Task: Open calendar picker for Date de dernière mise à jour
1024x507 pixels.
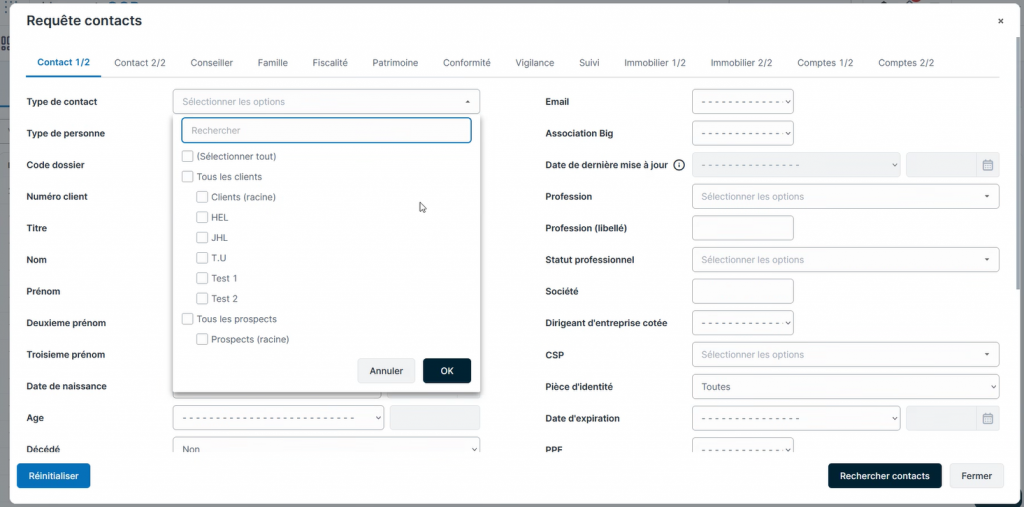Action: click(x=987, y=165)
